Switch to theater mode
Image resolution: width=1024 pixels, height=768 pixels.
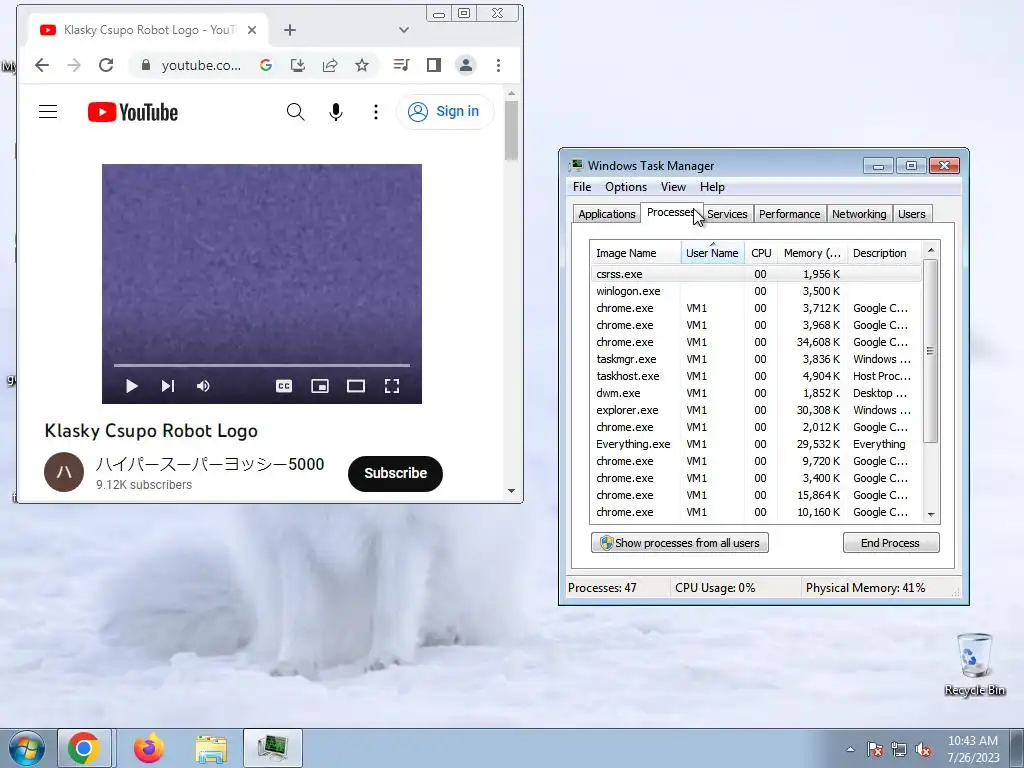(x=356, y=386)
